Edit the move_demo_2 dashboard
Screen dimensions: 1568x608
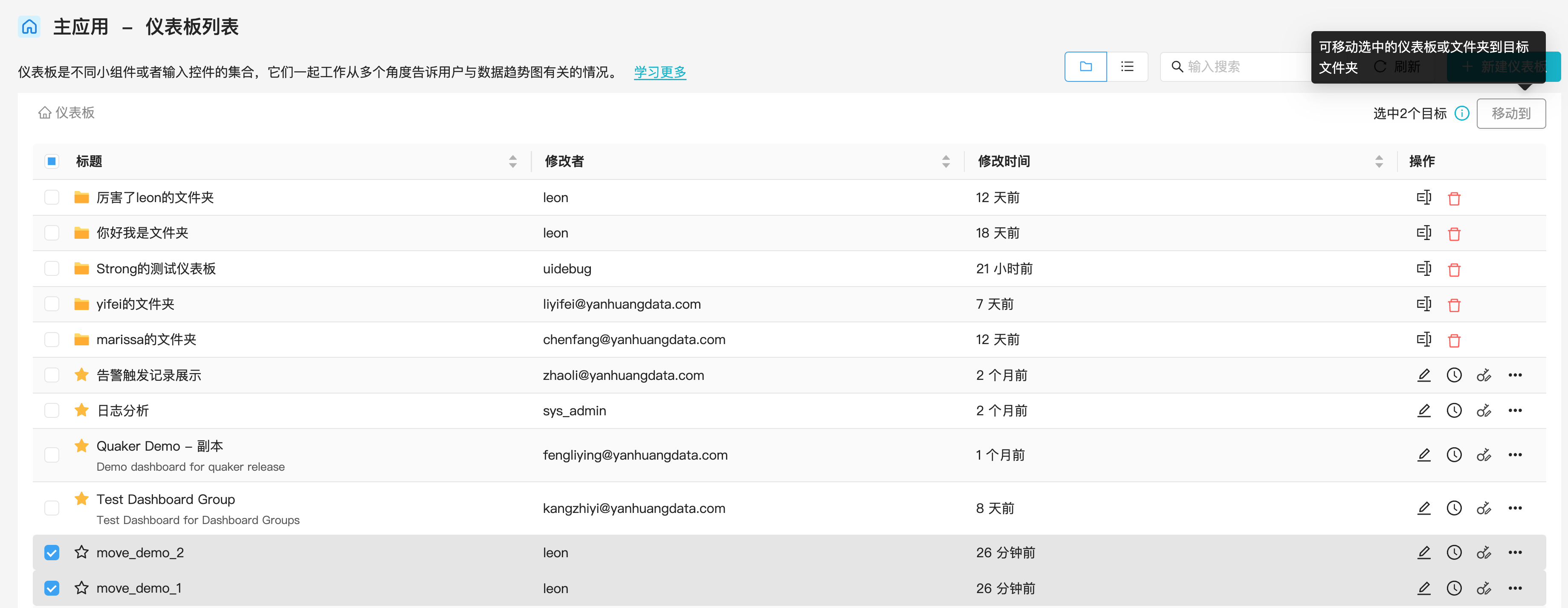1424,553
